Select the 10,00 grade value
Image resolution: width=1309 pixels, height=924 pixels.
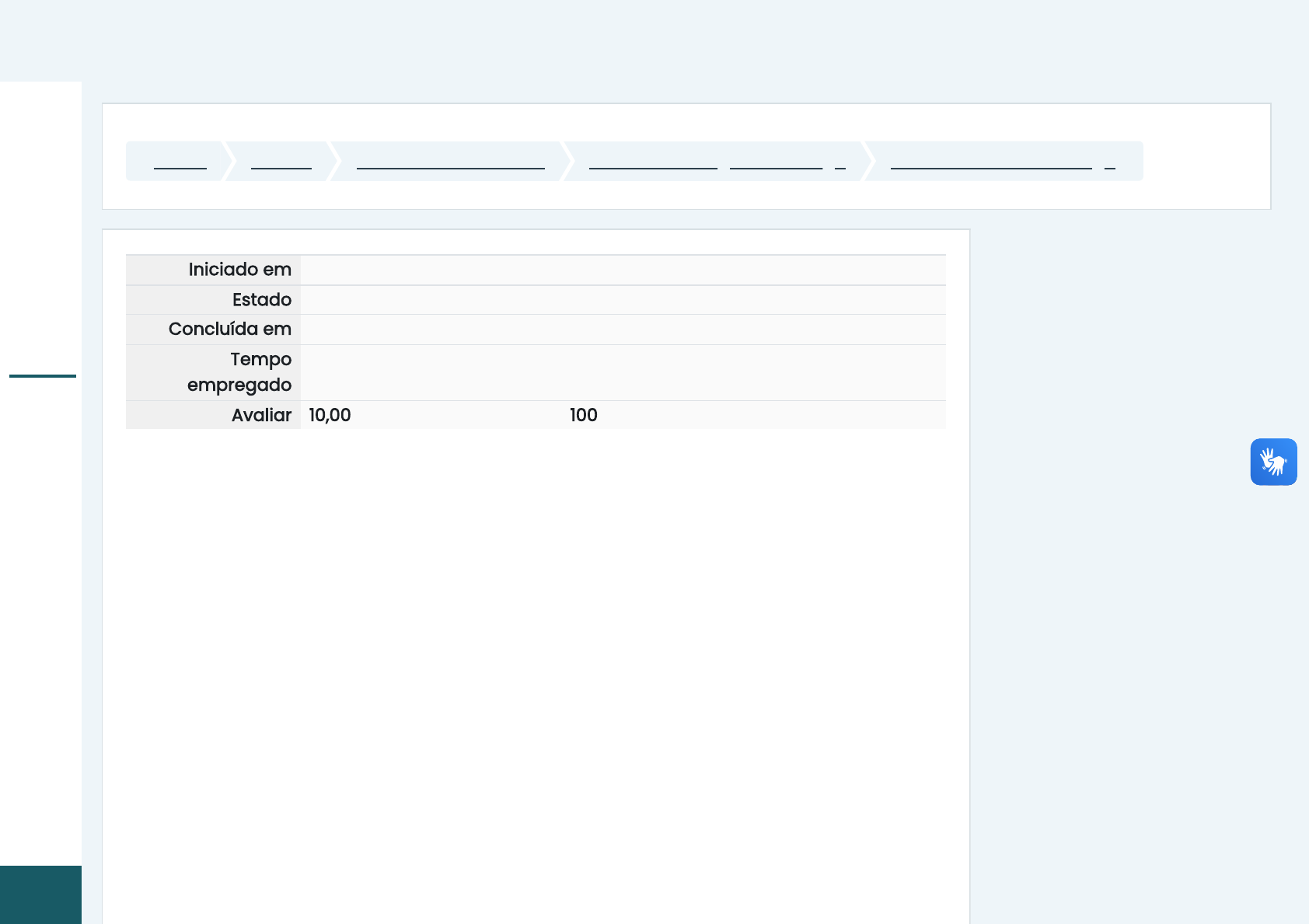[330, 415]
